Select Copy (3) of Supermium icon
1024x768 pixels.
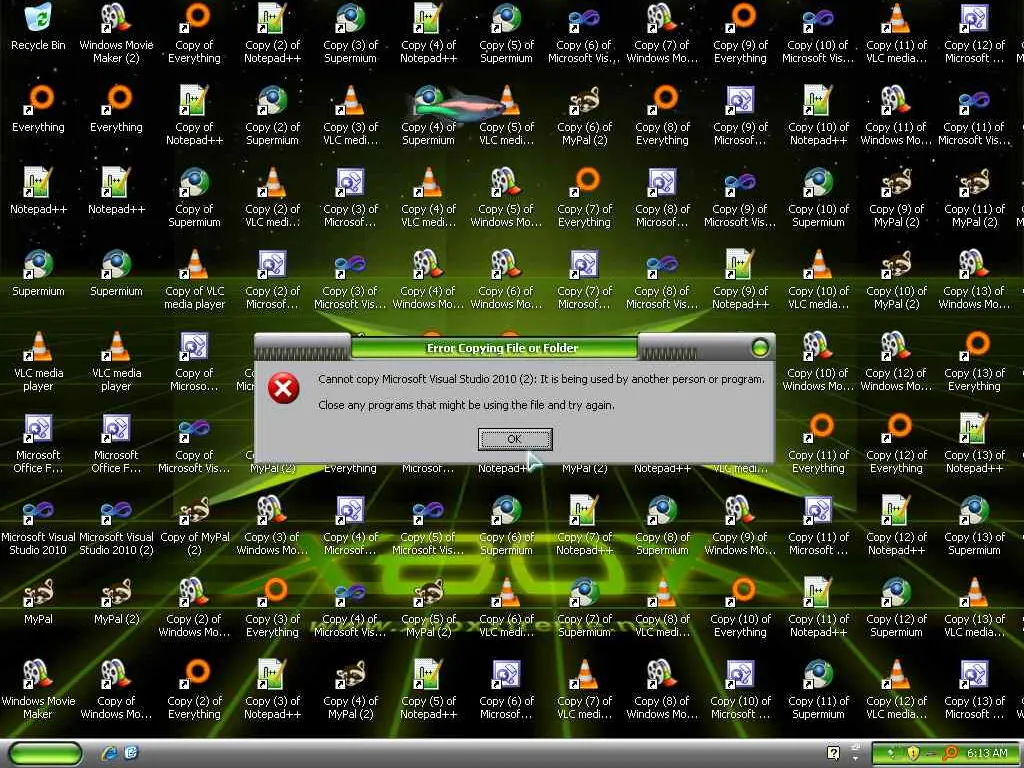click(351, 34)
